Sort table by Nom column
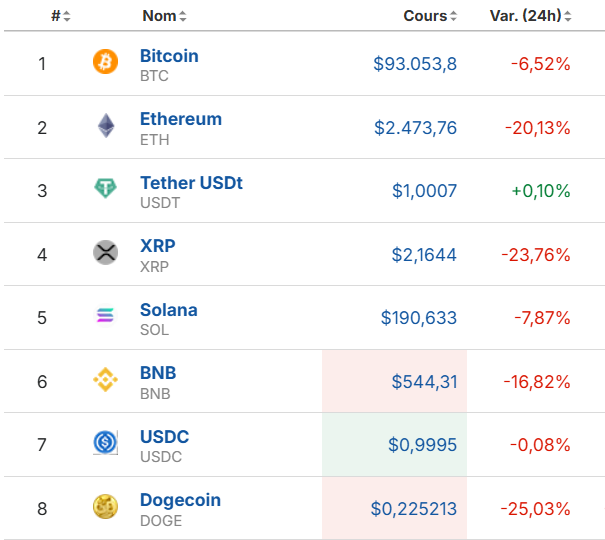The height and width of the screenshot is (540, 605). click(x=164, y=16)
